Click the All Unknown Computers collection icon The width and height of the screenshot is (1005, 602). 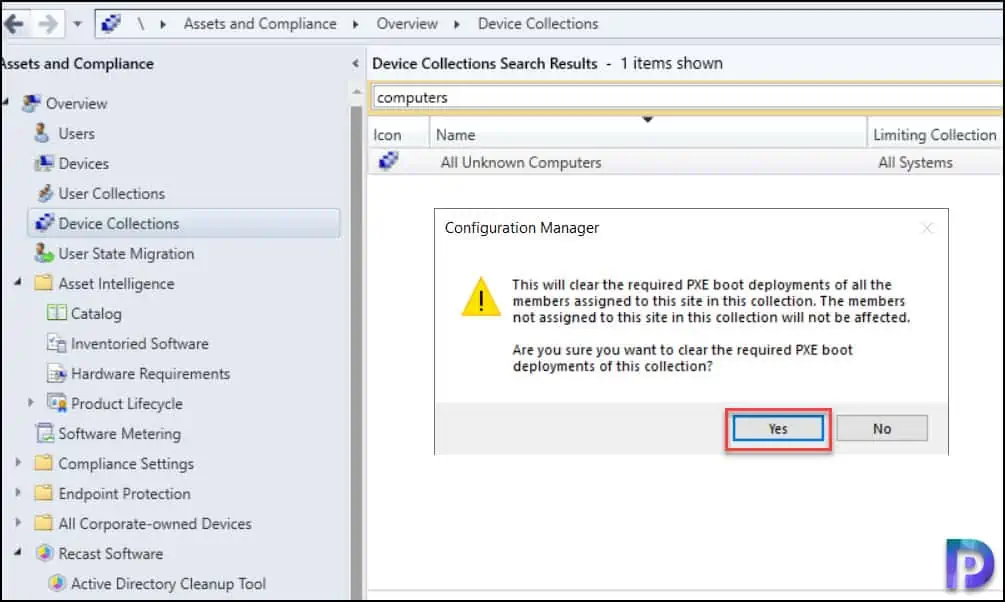point(388,160)
